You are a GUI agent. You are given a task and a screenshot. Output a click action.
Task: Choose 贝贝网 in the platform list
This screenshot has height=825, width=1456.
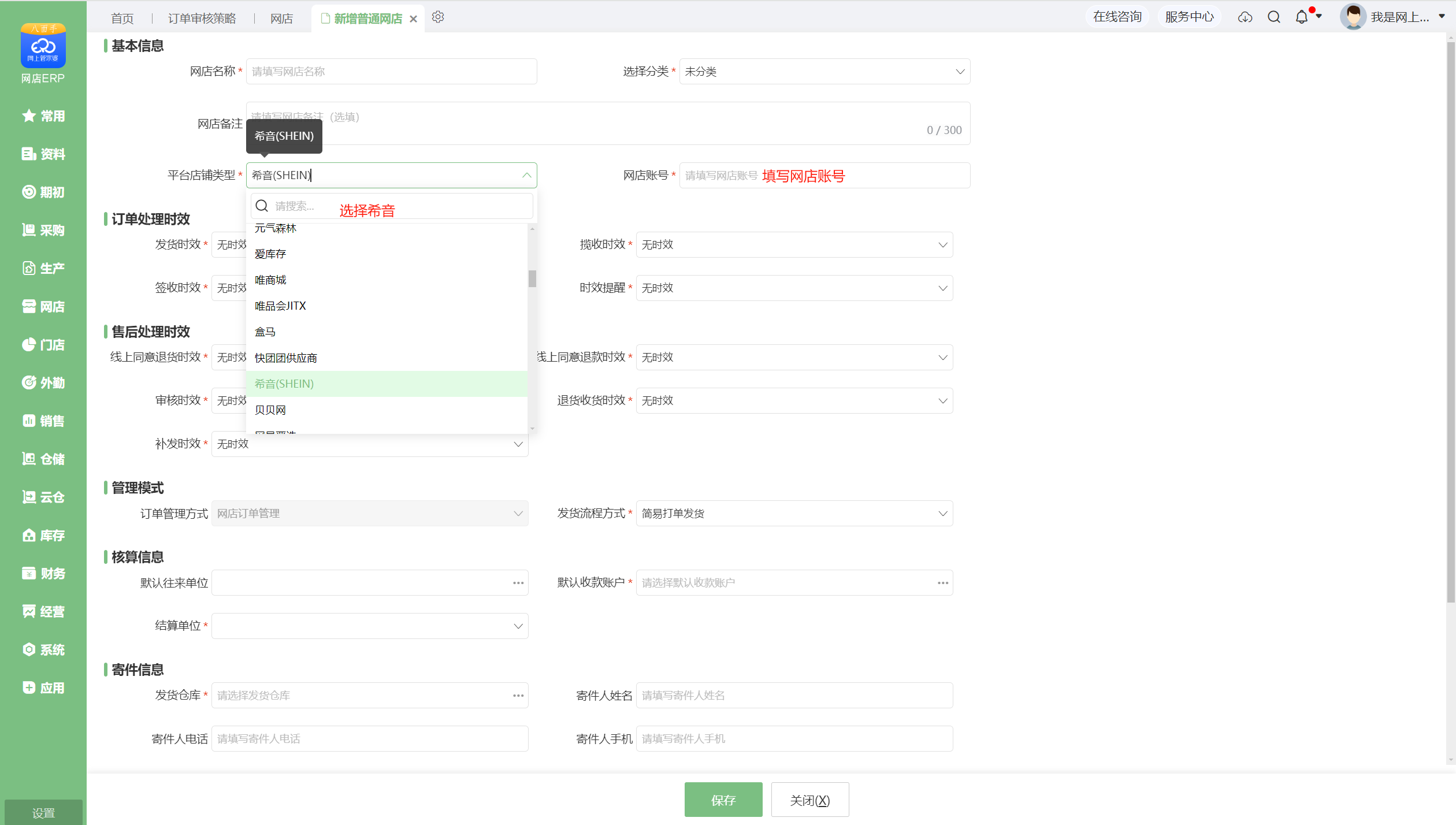[387, 410]
